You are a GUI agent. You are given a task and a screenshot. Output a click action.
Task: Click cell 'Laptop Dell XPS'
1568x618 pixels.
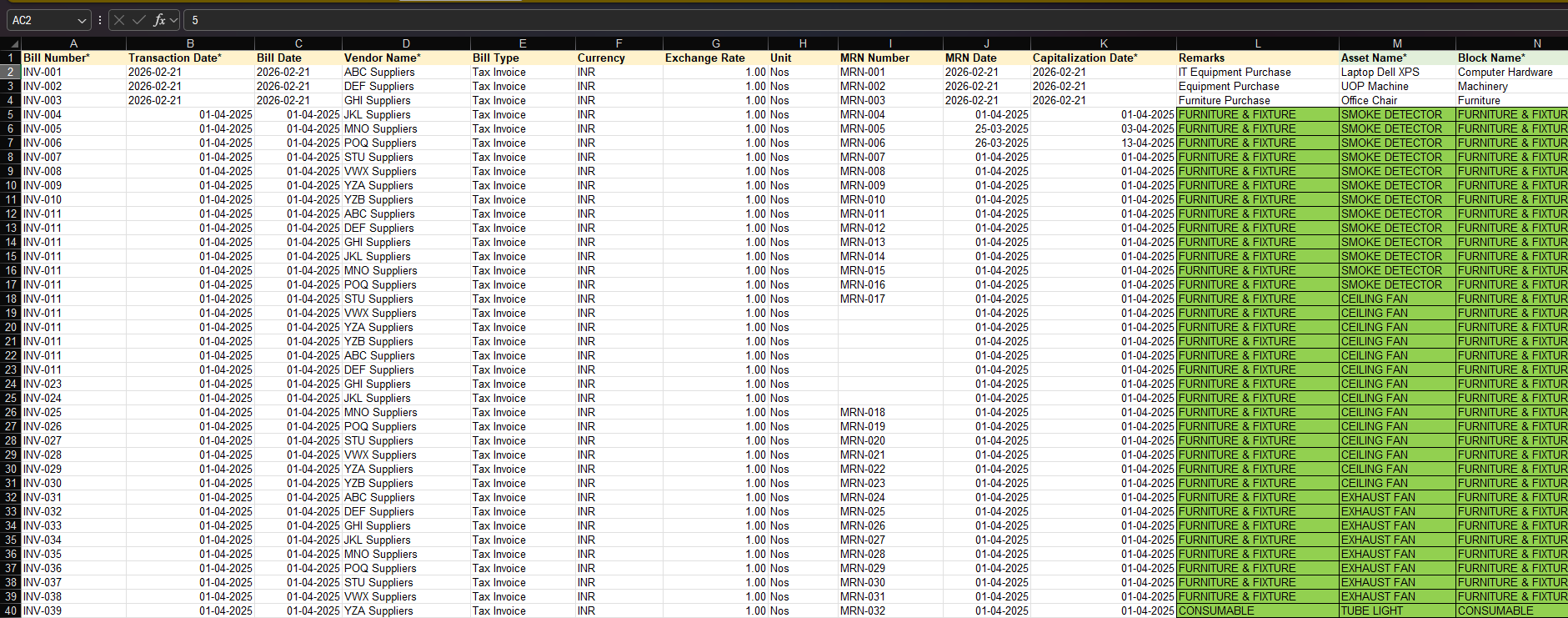point(1397,72)
